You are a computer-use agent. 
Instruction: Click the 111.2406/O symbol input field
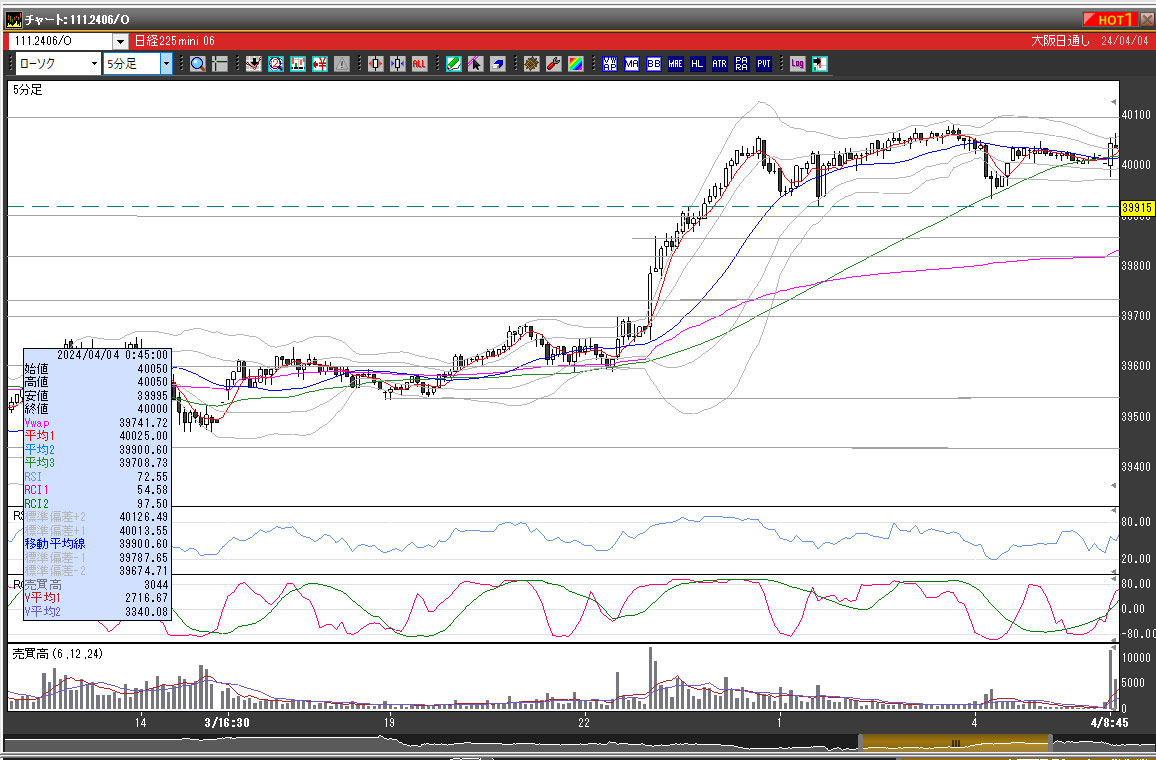(60, 41)
